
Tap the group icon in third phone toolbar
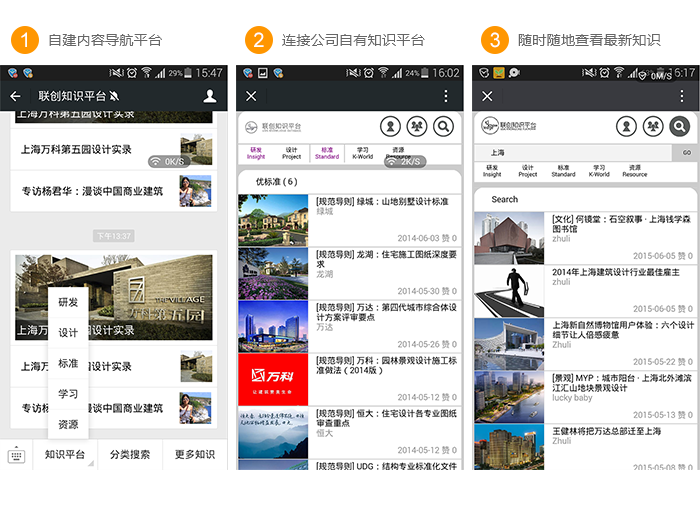(653, 127)
